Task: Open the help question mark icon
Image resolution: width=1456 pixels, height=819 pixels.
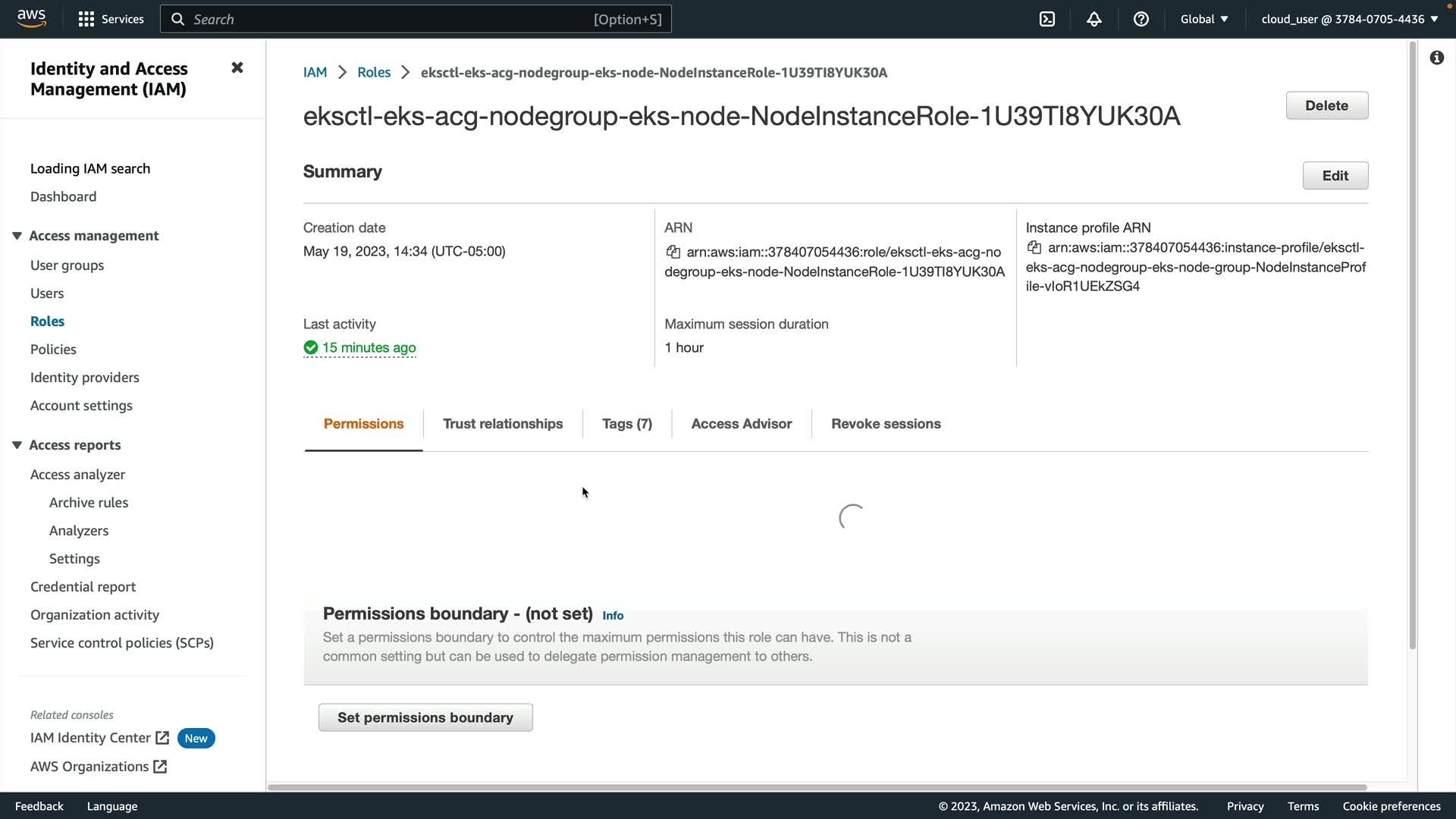Action: pos(1141,19)
